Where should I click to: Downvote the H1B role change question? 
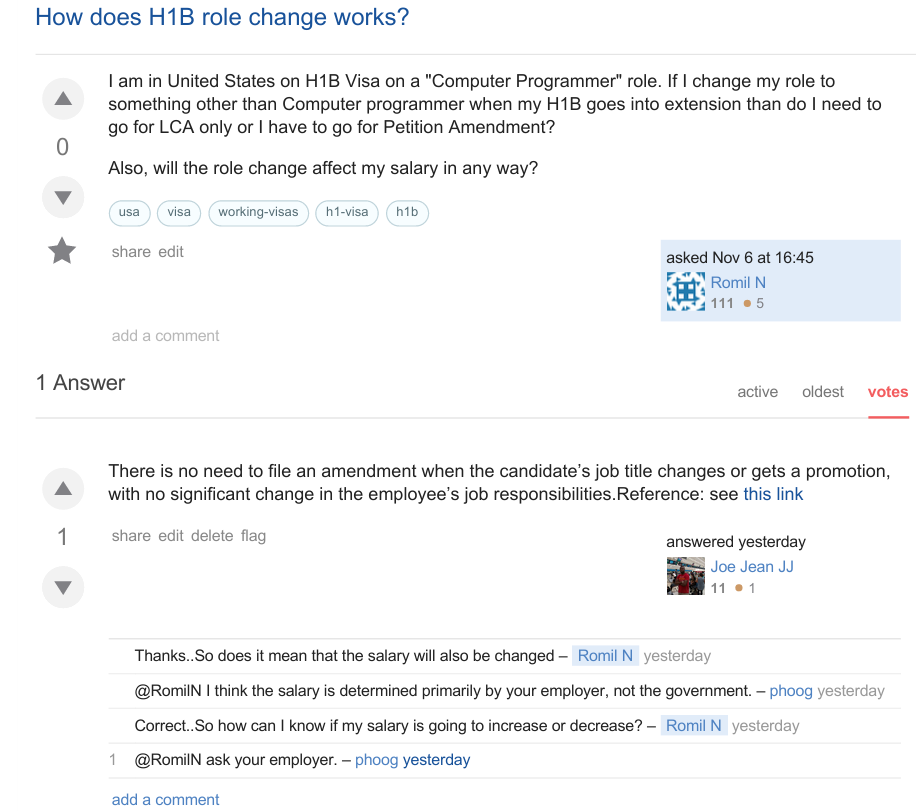[63, 197]
